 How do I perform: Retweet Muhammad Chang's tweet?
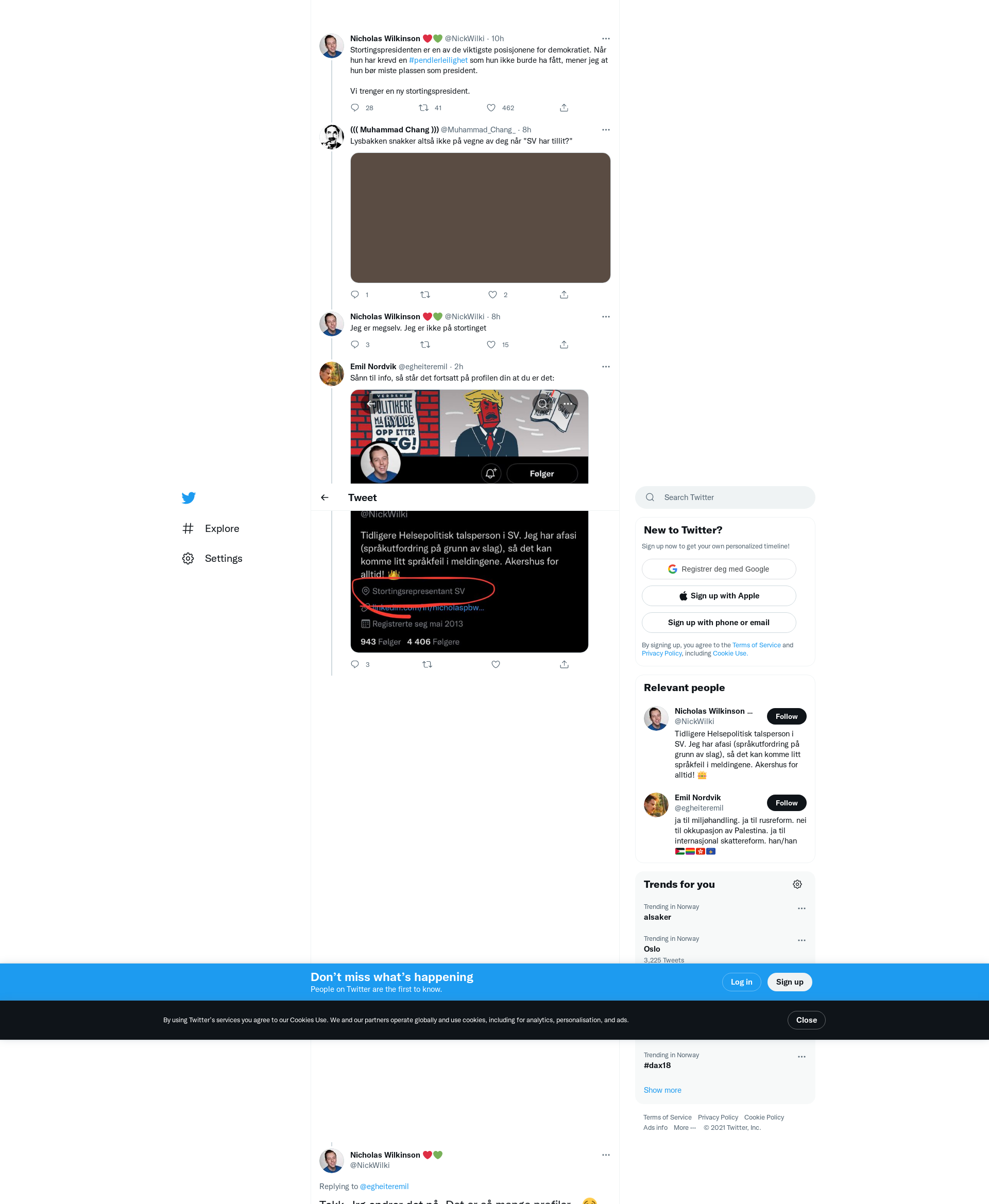[425, 295]
